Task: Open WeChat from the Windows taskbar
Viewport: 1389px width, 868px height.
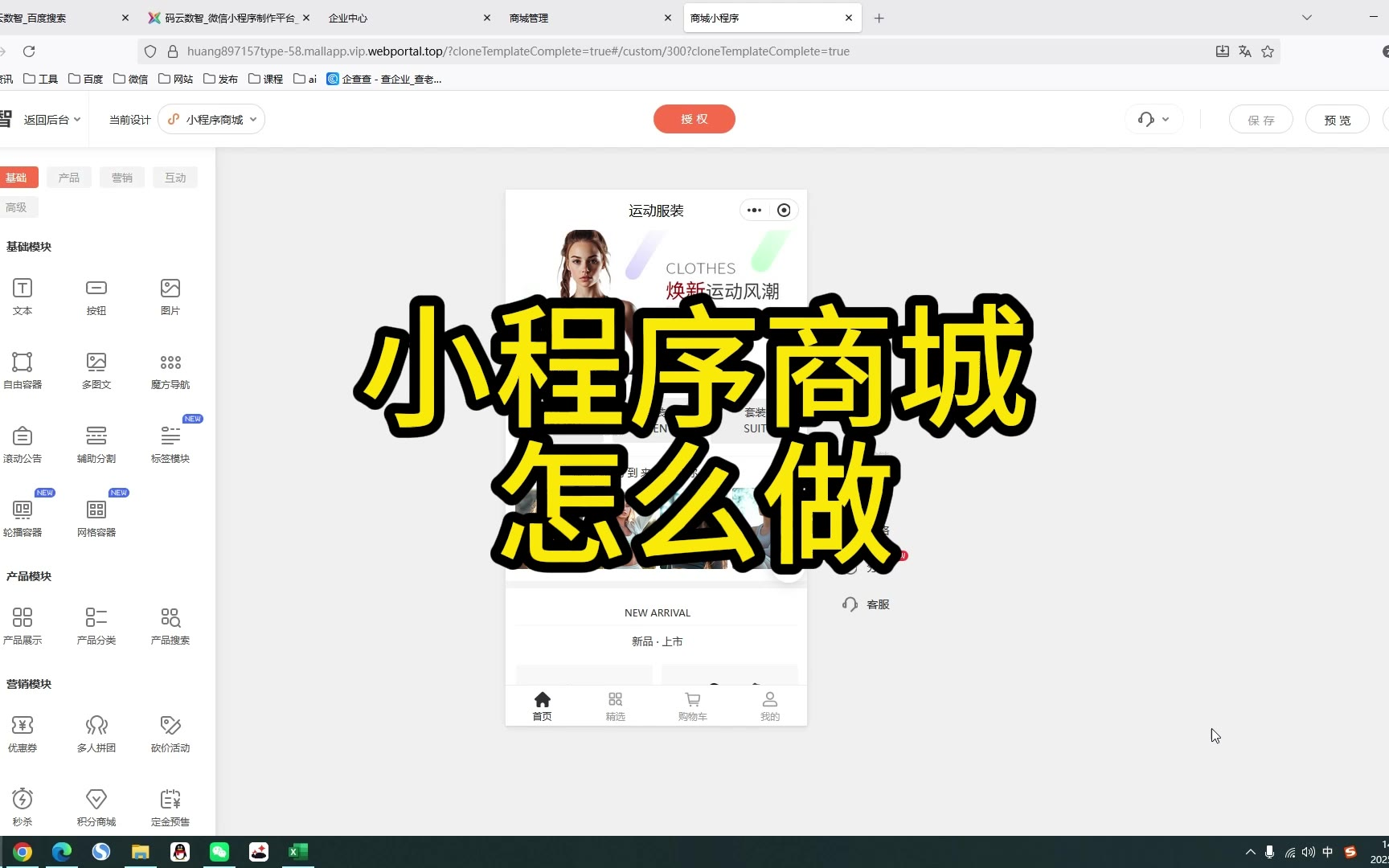Action: (x=219, y=852)
